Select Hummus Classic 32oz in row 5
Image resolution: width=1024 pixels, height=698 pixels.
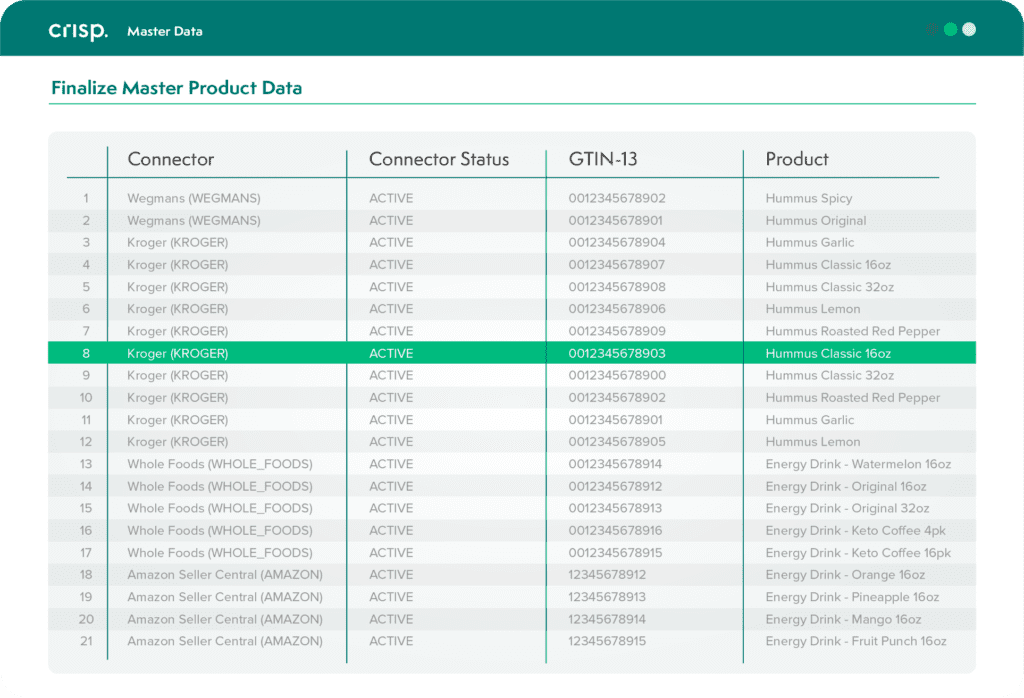829,287
